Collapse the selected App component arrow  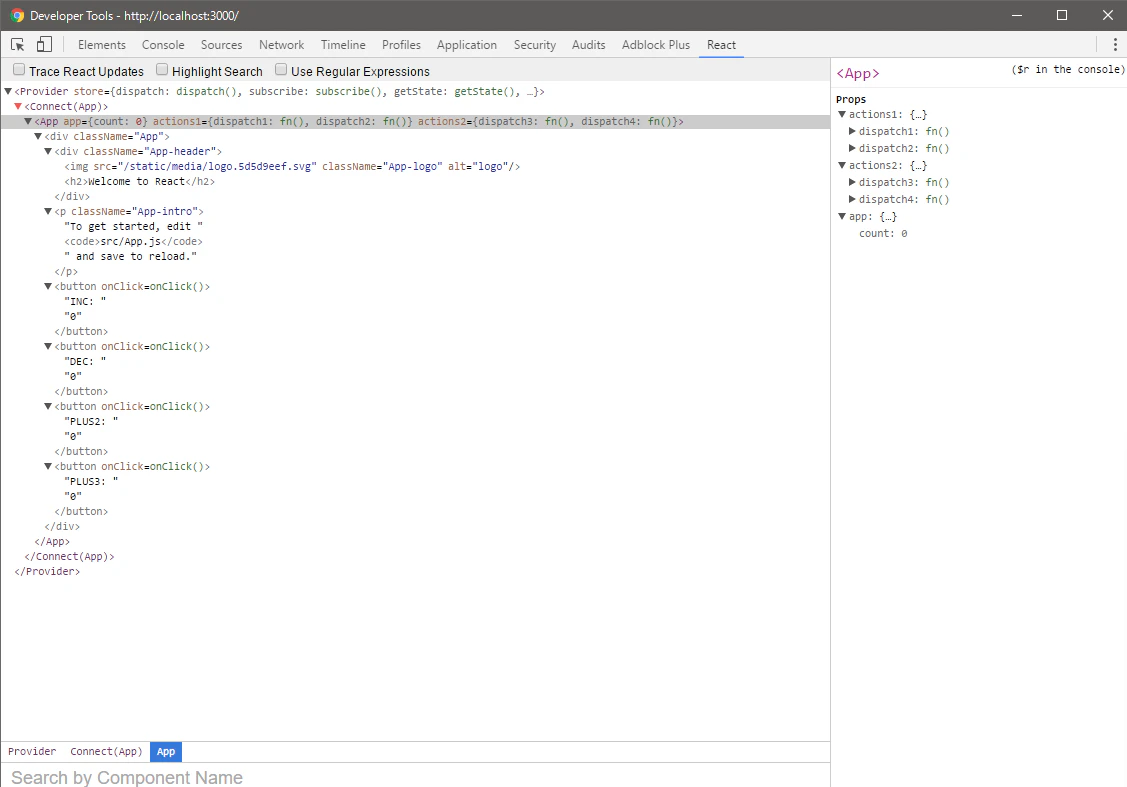pos(29,121)
